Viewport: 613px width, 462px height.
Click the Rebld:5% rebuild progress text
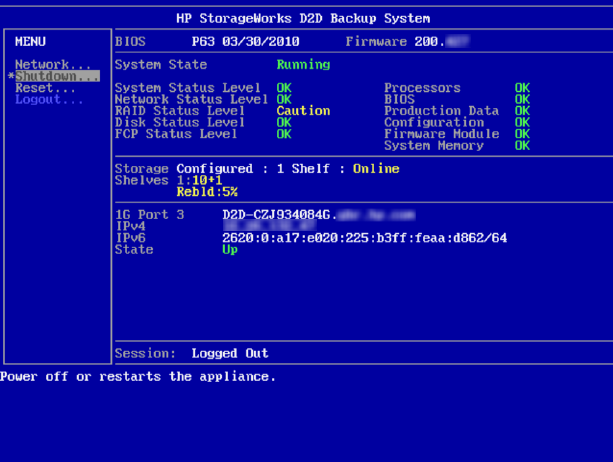pyautogui.click(x=207, y=192)
